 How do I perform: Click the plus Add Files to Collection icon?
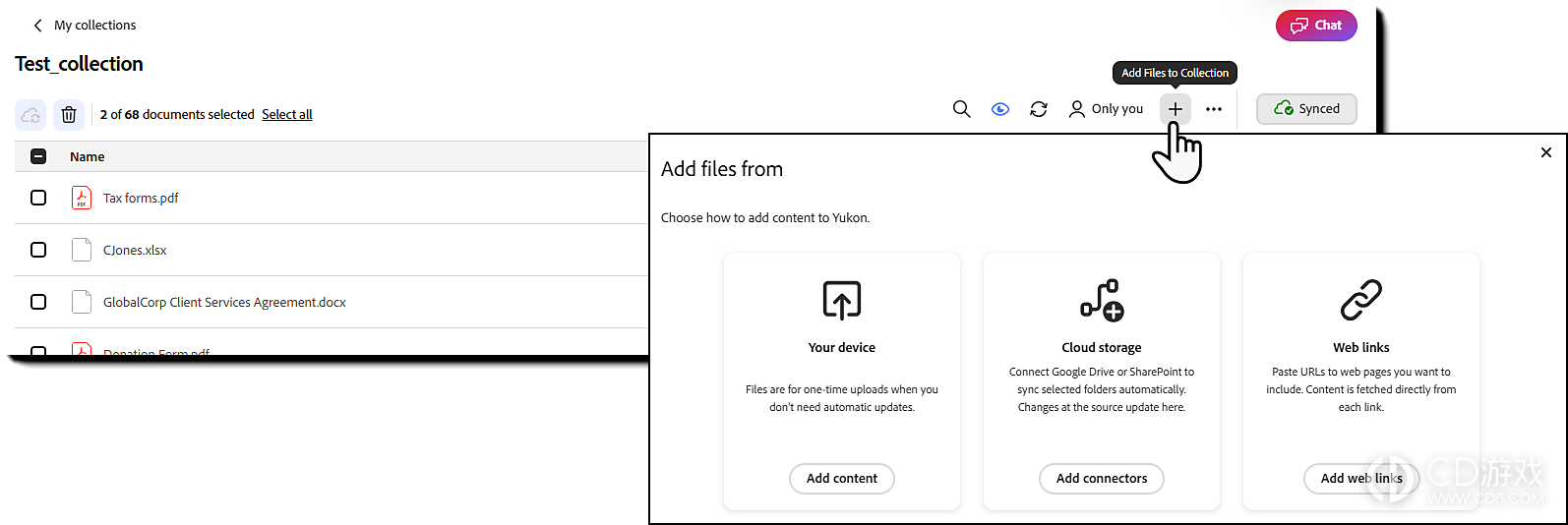[1176, 109]
